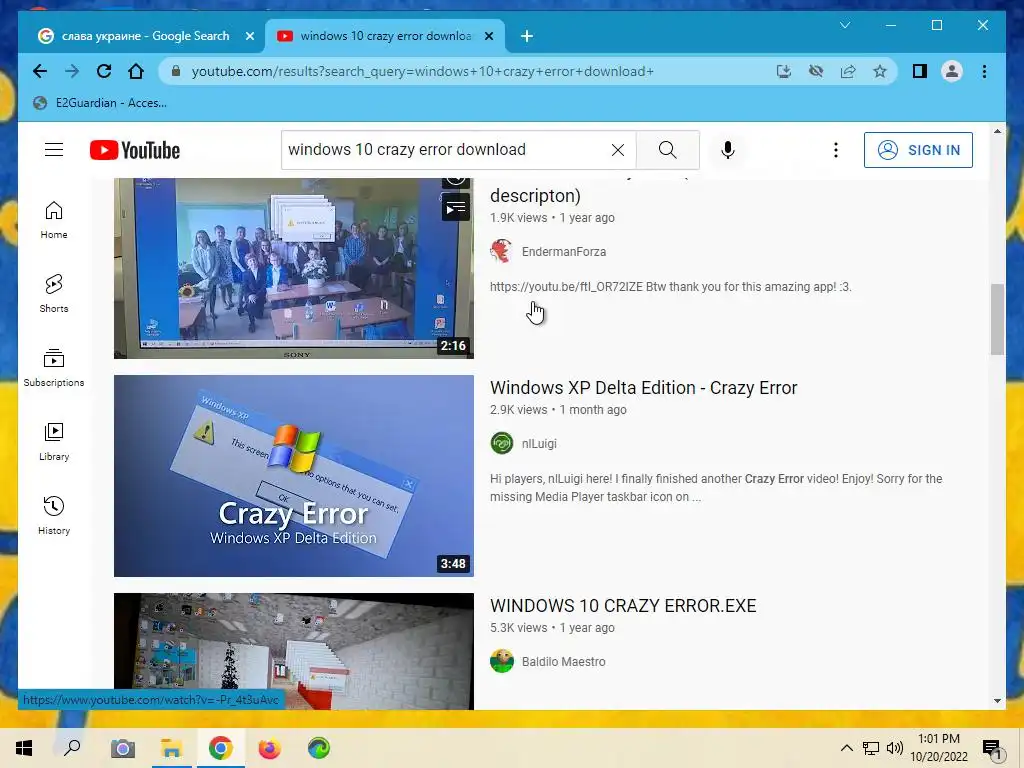Viewport: 1024px width, 768px height.
Task: Open Windows taskbar search
Action: [x=72, y=748]
